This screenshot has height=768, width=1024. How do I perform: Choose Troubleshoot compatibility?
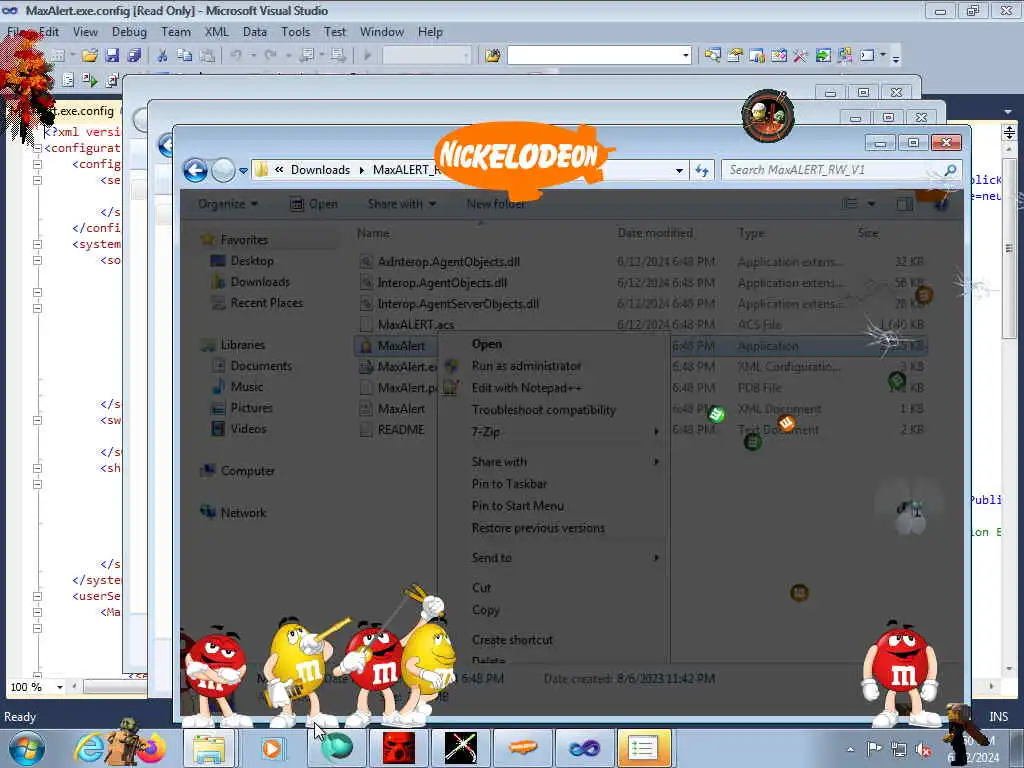coord(543,410)
